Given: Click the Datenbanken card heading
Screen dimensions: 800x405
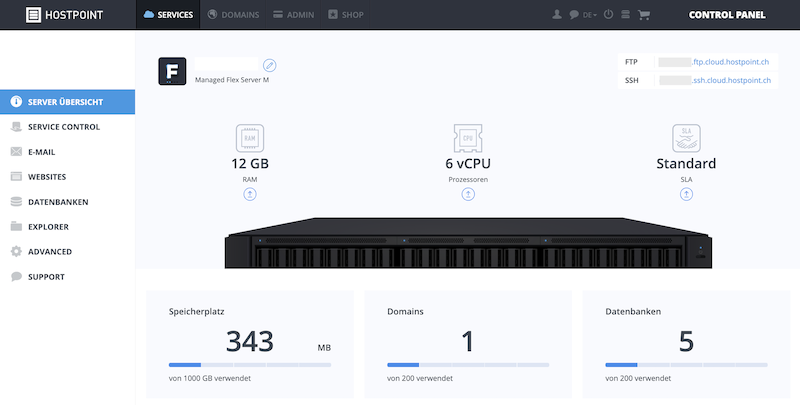Looking at the screenshot, I should click(633, 312).
